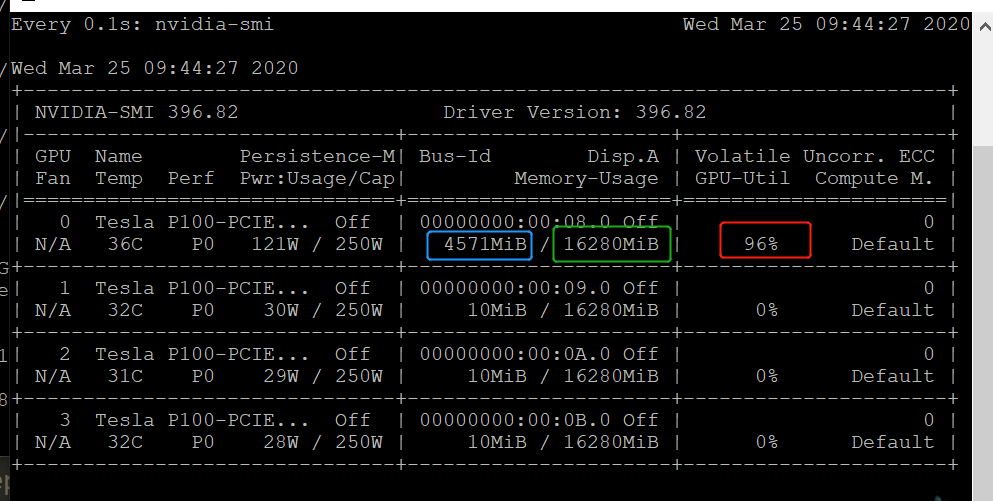Click the "Temp" column header
The image size is (993, 501).
[118, 179]
